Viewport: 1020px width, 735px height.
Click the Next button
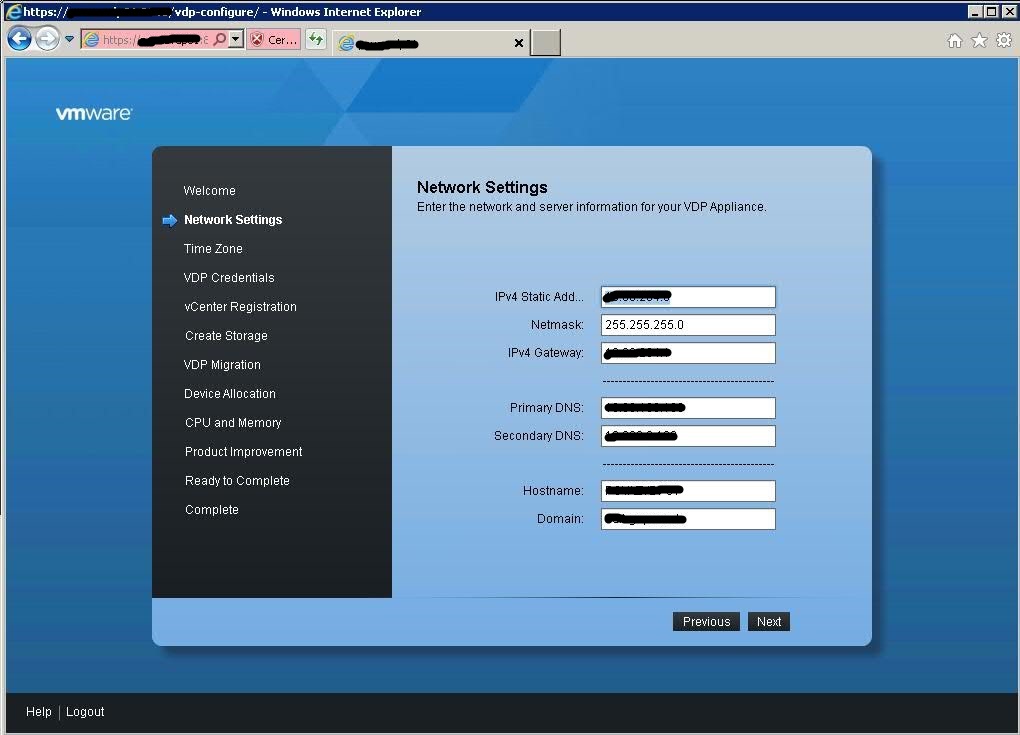[x=769, y=622]
